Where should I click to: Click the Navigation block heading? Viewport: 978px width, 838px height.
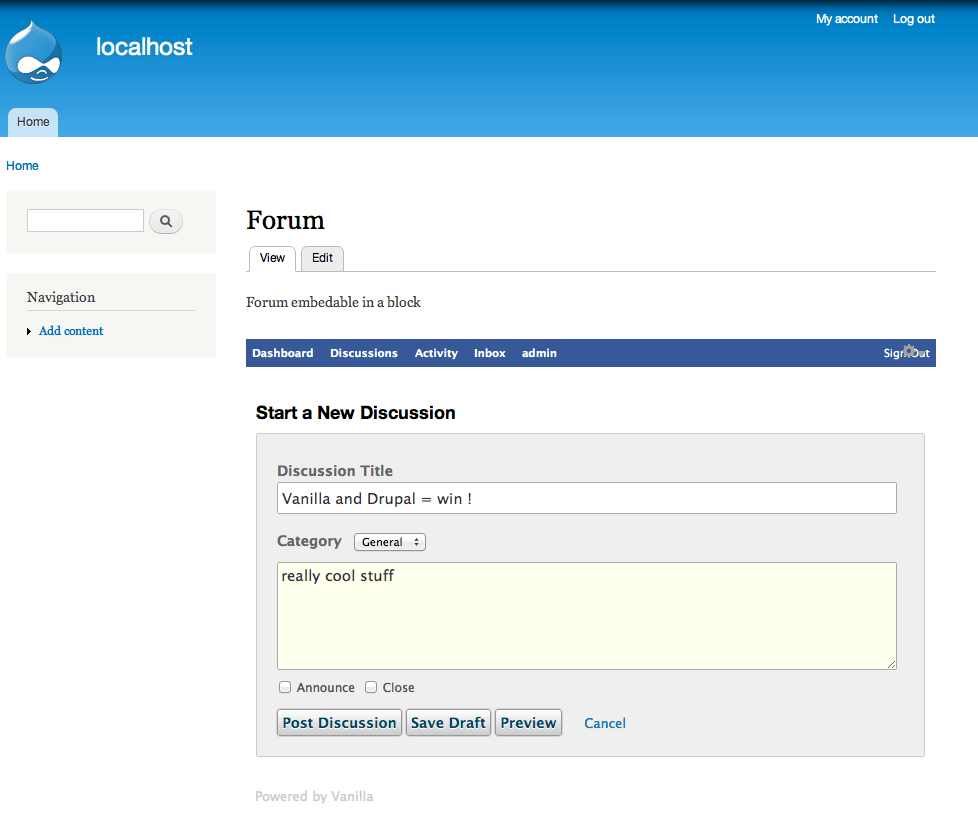pyautogui.click(x=61, y=297)
